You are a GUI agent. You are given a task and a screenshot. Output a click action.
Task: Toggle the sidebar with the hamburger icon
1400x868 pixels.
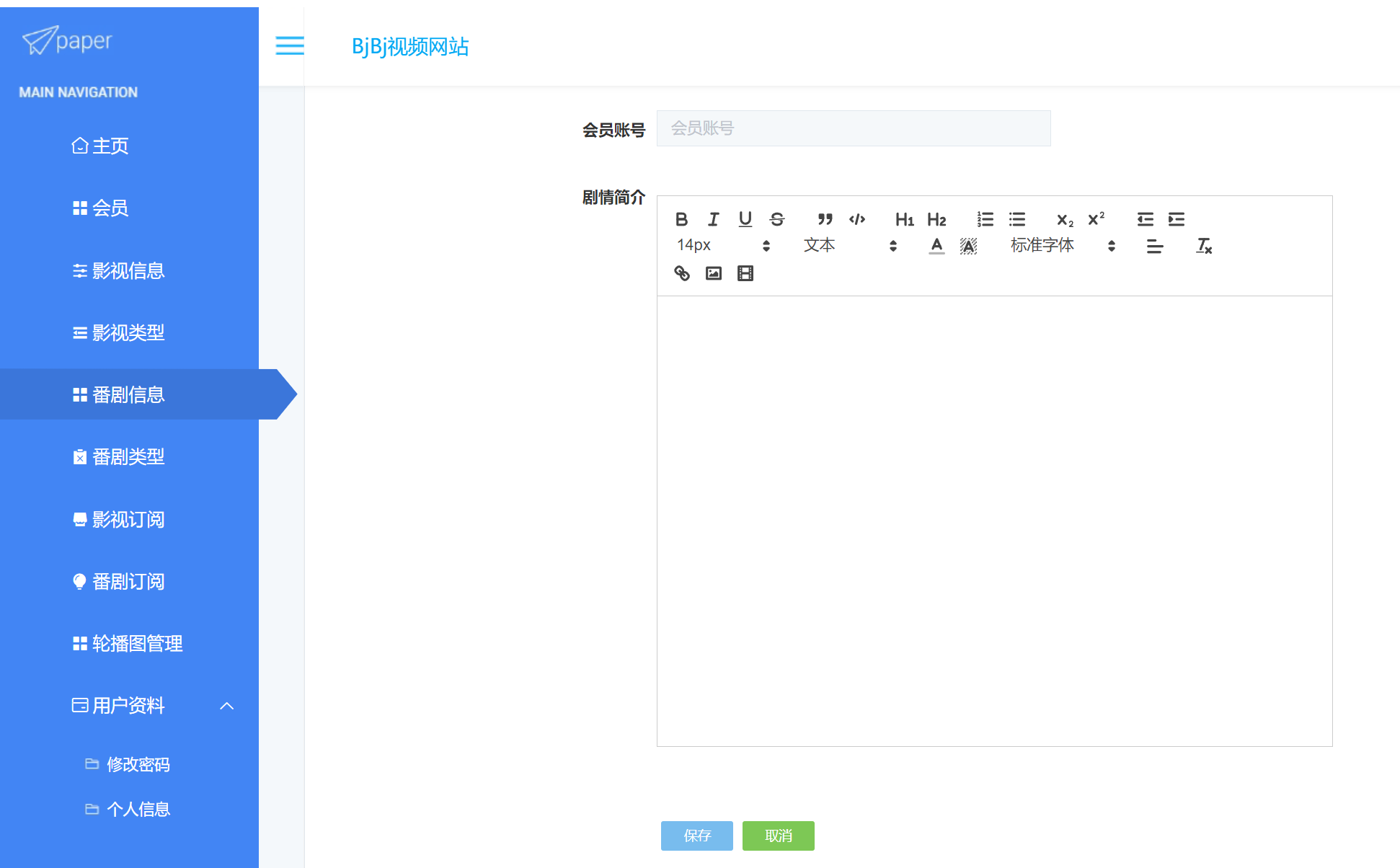(x=290, y=45)
